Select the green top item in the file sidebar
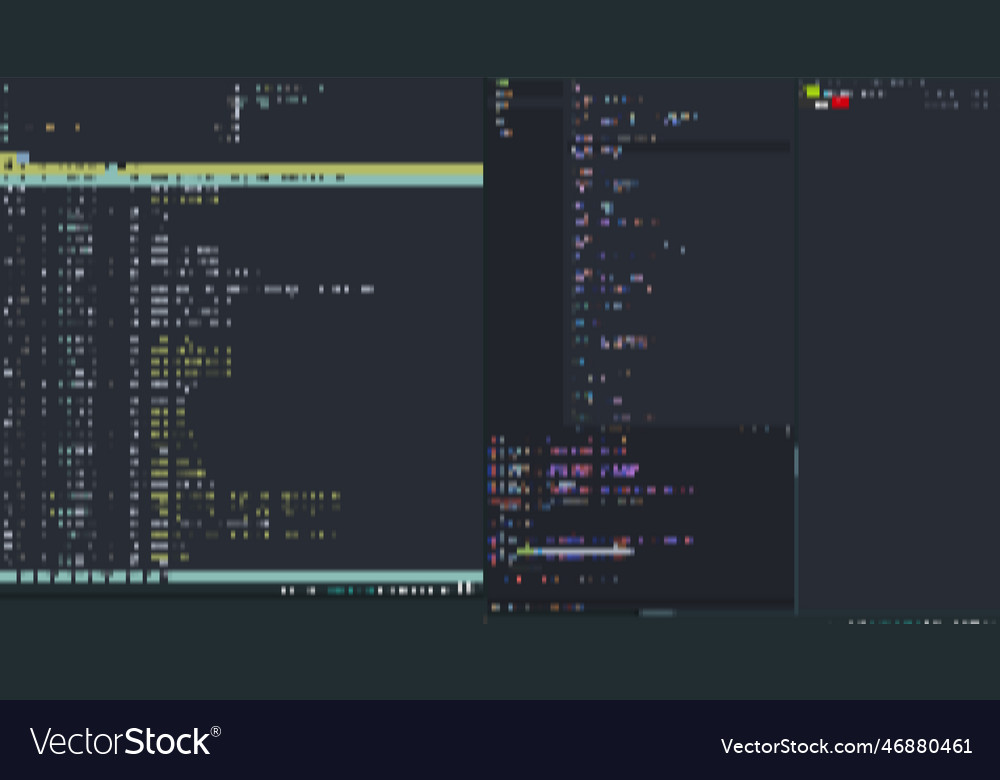Screen dimensions: 1000x780 coord(503,83)
